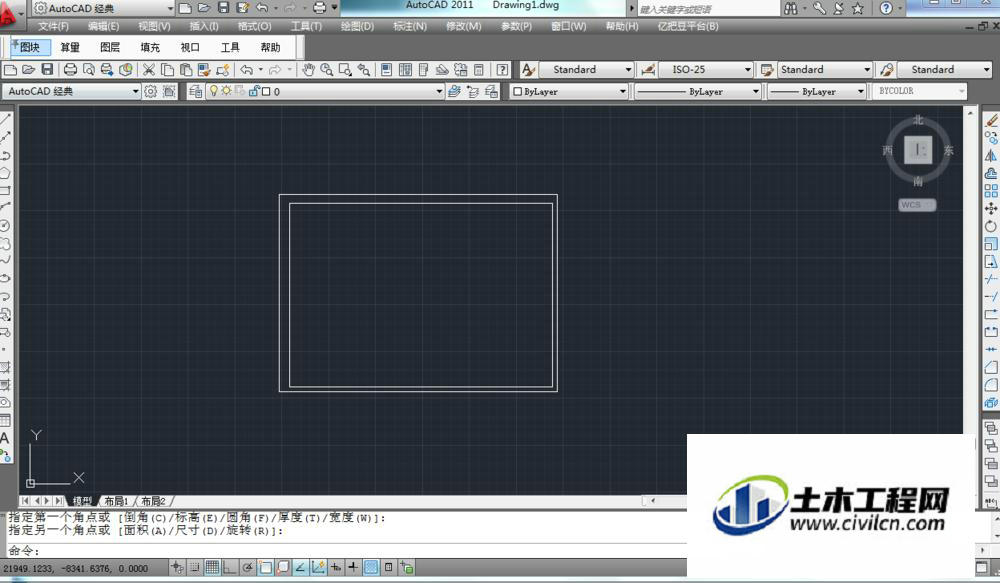
Task: Select the Erase tool in modify toolbar
Action: [991, 120]
